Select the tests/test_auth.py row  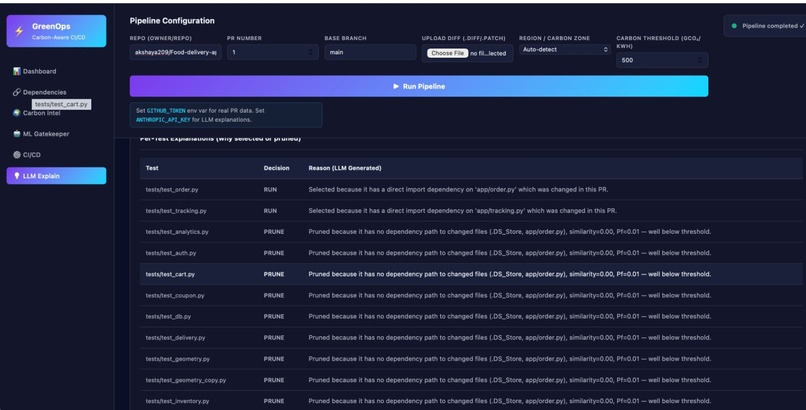(471, 253)
